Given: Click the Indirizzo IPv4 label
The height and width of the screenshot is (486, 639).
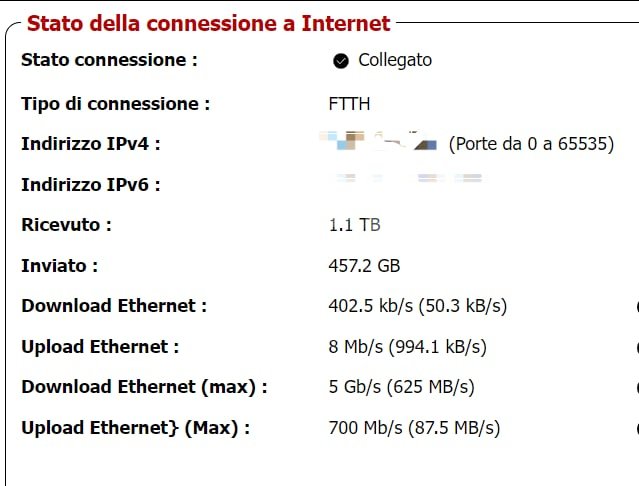Looking at the screenshot, I should (91, 144).
